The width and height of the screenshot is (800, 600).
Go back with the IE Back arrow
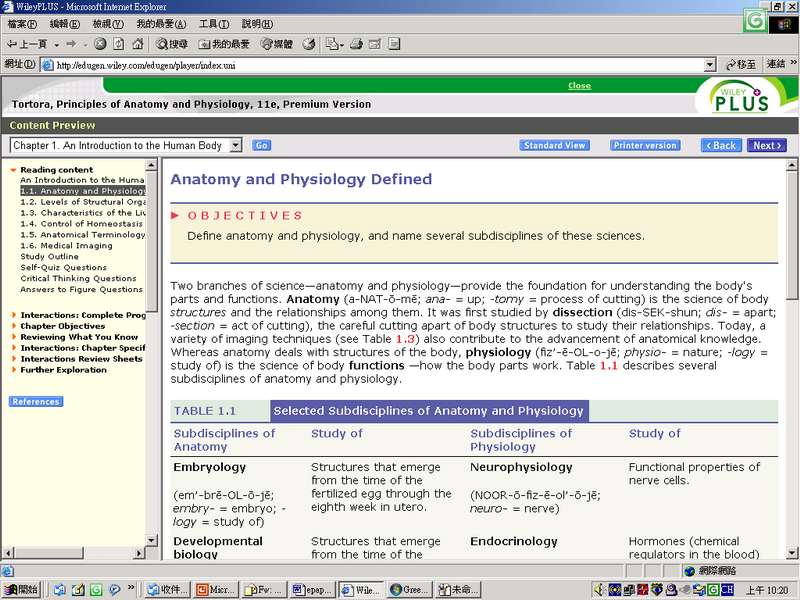click(x=26, y=44)
